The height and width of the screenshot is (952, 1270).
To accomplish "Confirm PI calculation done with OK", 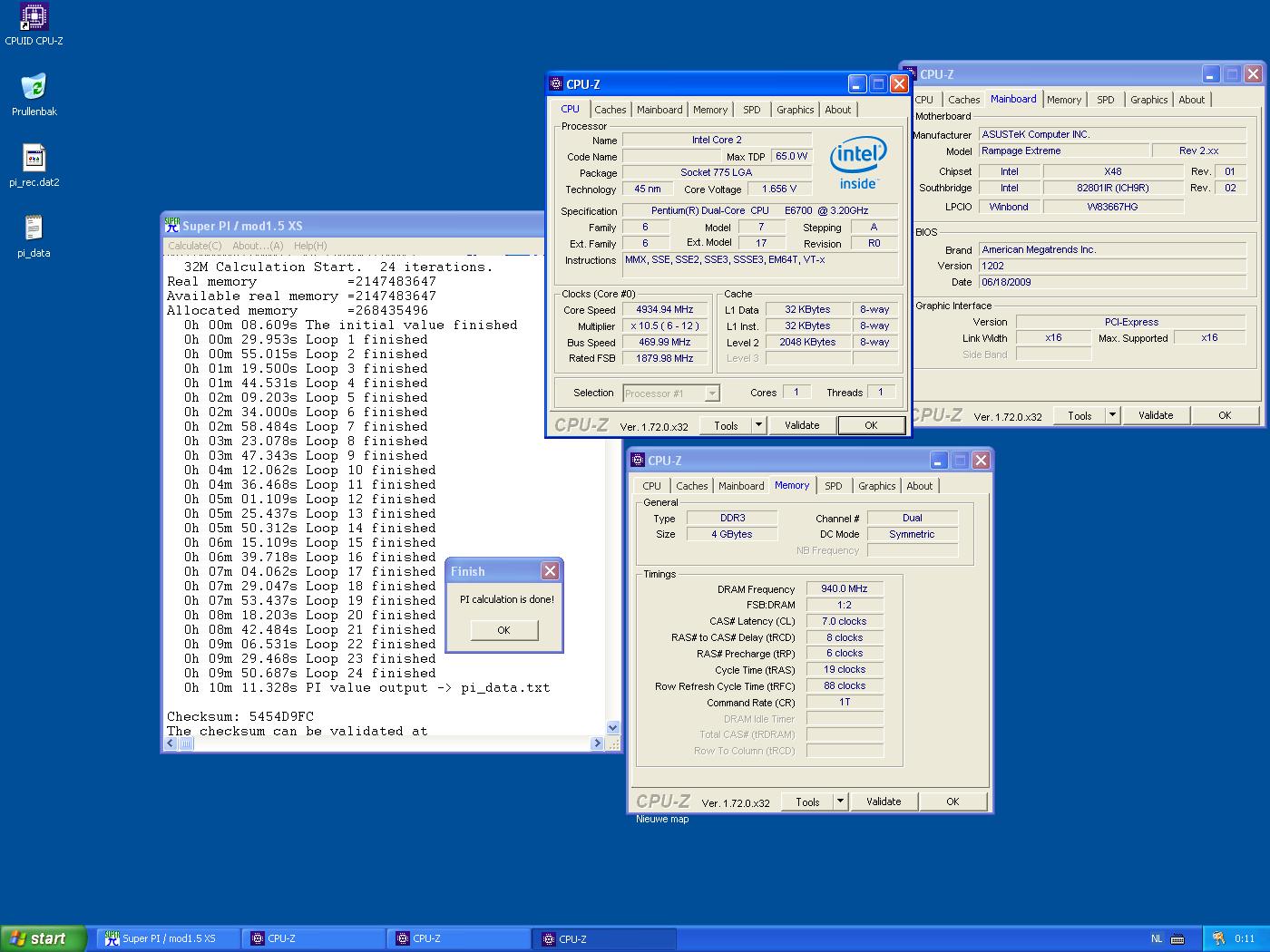I will 503,630.
